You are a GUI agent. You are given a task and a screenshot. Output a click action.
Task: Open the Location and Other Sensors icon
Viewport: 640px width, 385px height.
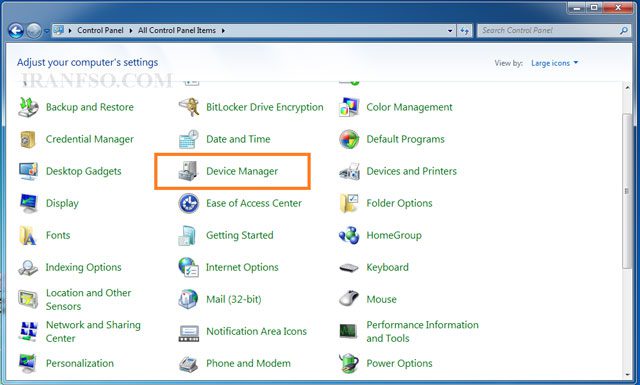(x=28, y=299)
